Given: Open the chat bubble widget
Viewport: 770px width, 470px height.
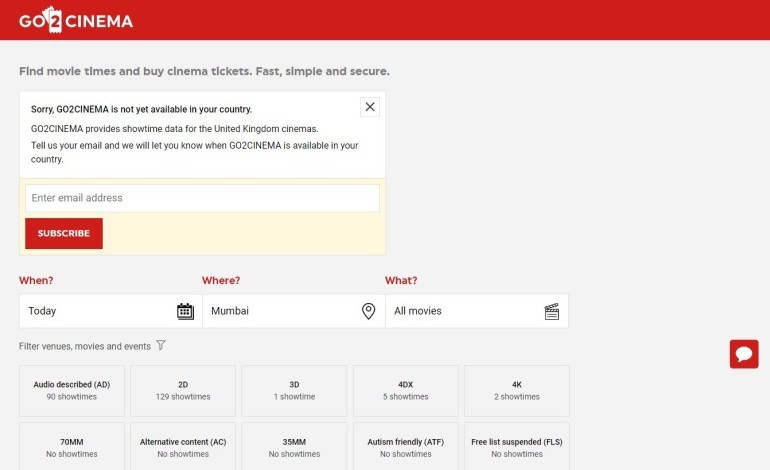Looking at the screenshot, I should point(744,354).
